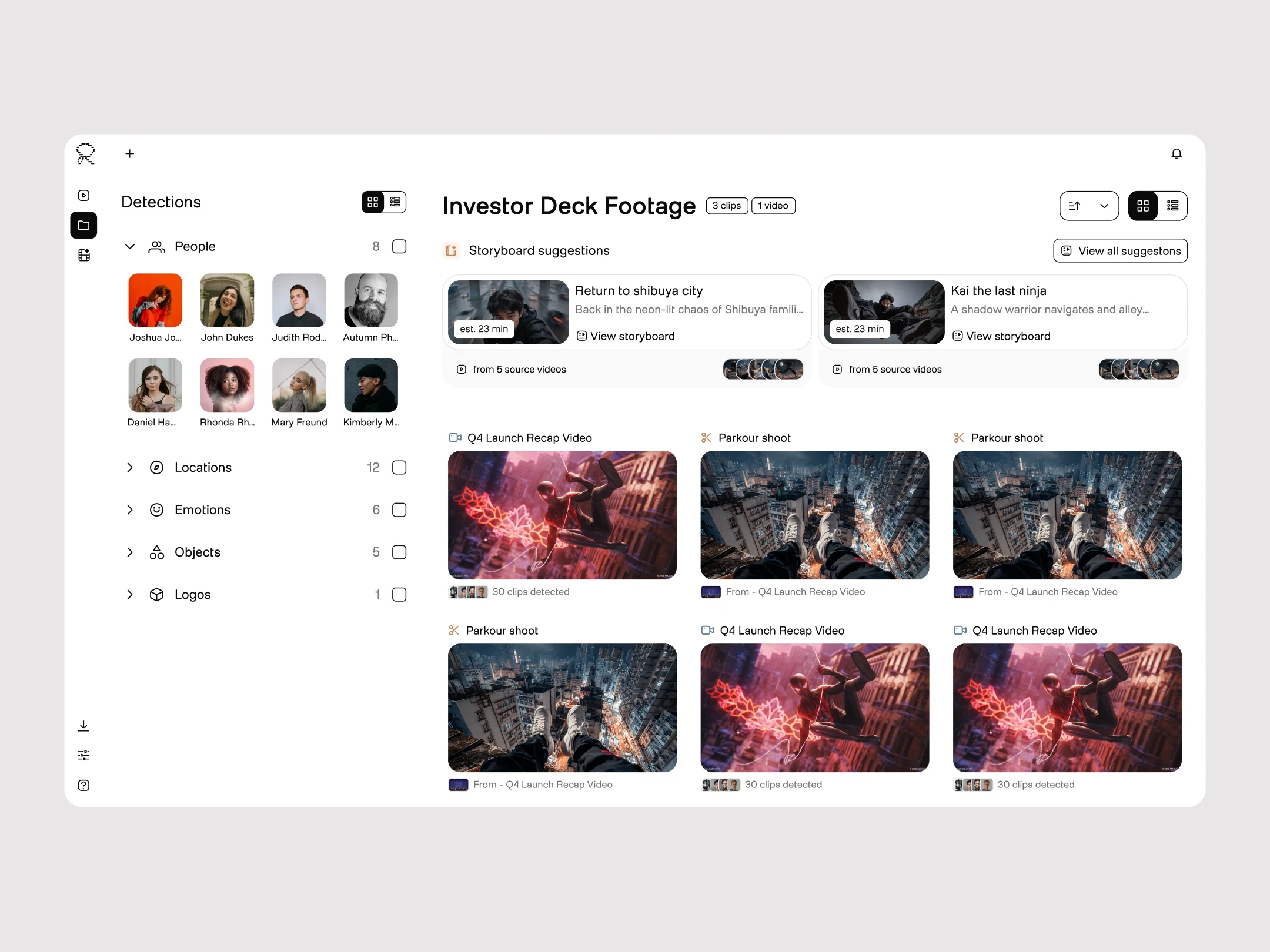Screen dimensions: 1270x952
Task: Open the storyboard grid sidebar icon
Action: pyautogui.click(x=84, y=255)
